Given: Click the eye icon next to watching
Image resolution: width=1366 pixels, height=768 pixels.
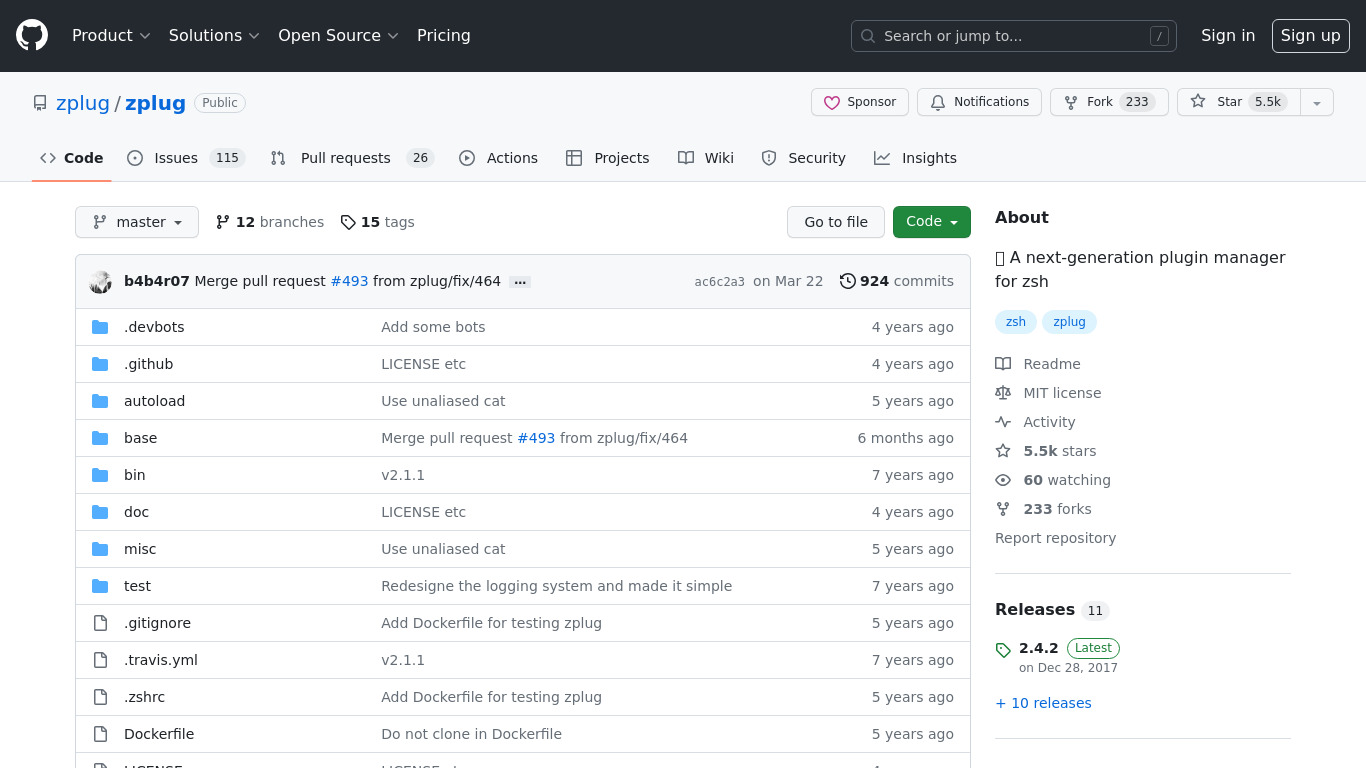Looking at the screenshot, I should pyautogui.click(x=1003, y=480).
